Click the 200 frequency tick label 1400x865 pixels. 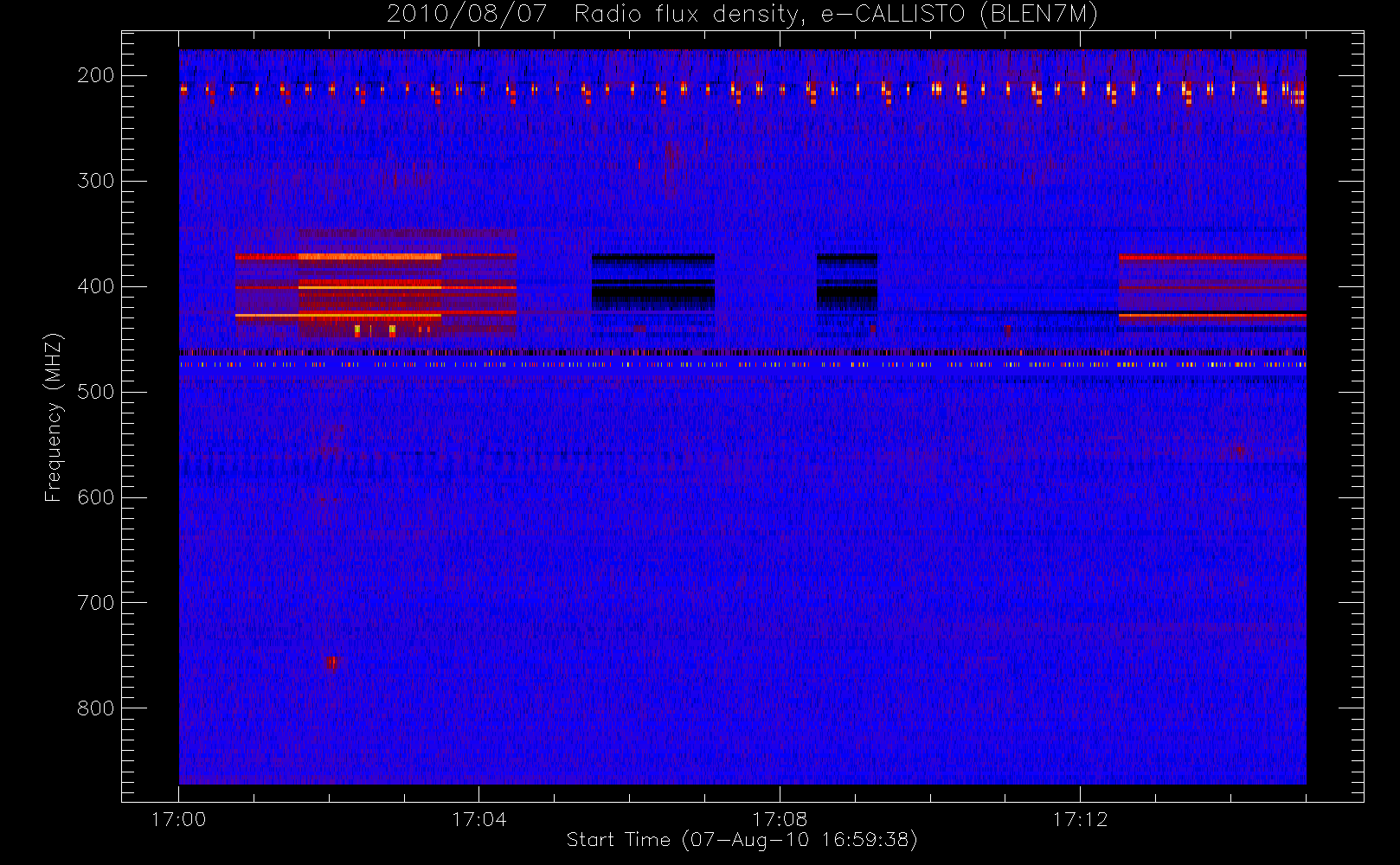[96, 75]
